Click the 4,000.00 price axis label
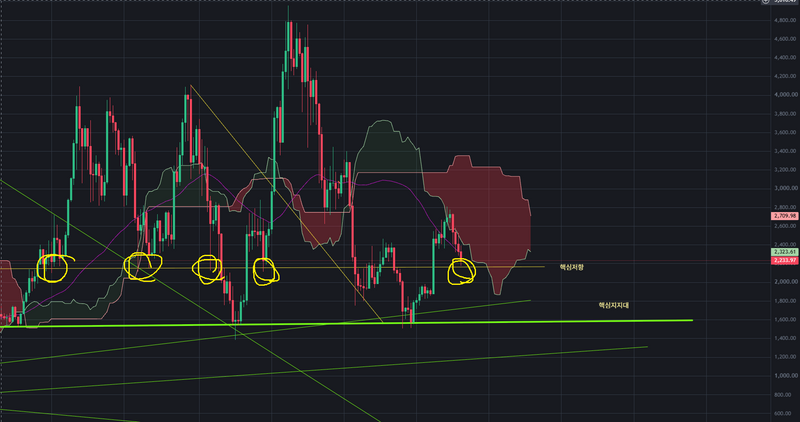Viewport: 800px width, 422px height. (x=786, y=95)
